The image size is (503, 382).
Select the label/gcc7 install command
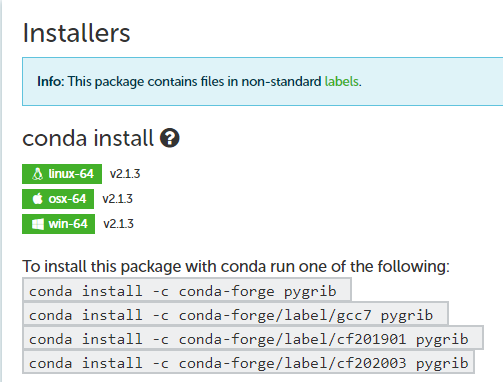coord(235,315)
